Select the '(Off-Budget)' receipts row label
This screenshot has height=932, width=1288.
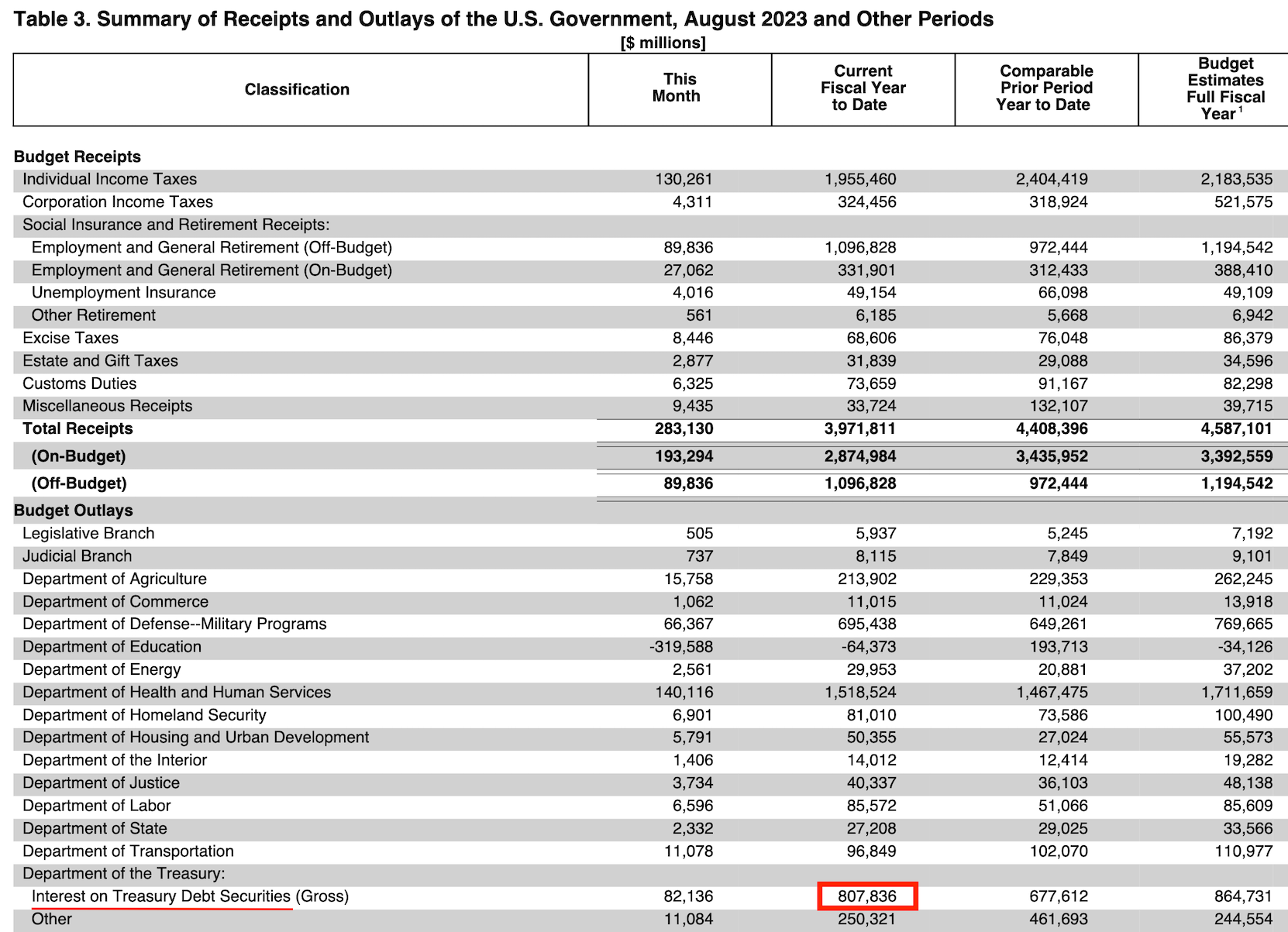point(79,483)
